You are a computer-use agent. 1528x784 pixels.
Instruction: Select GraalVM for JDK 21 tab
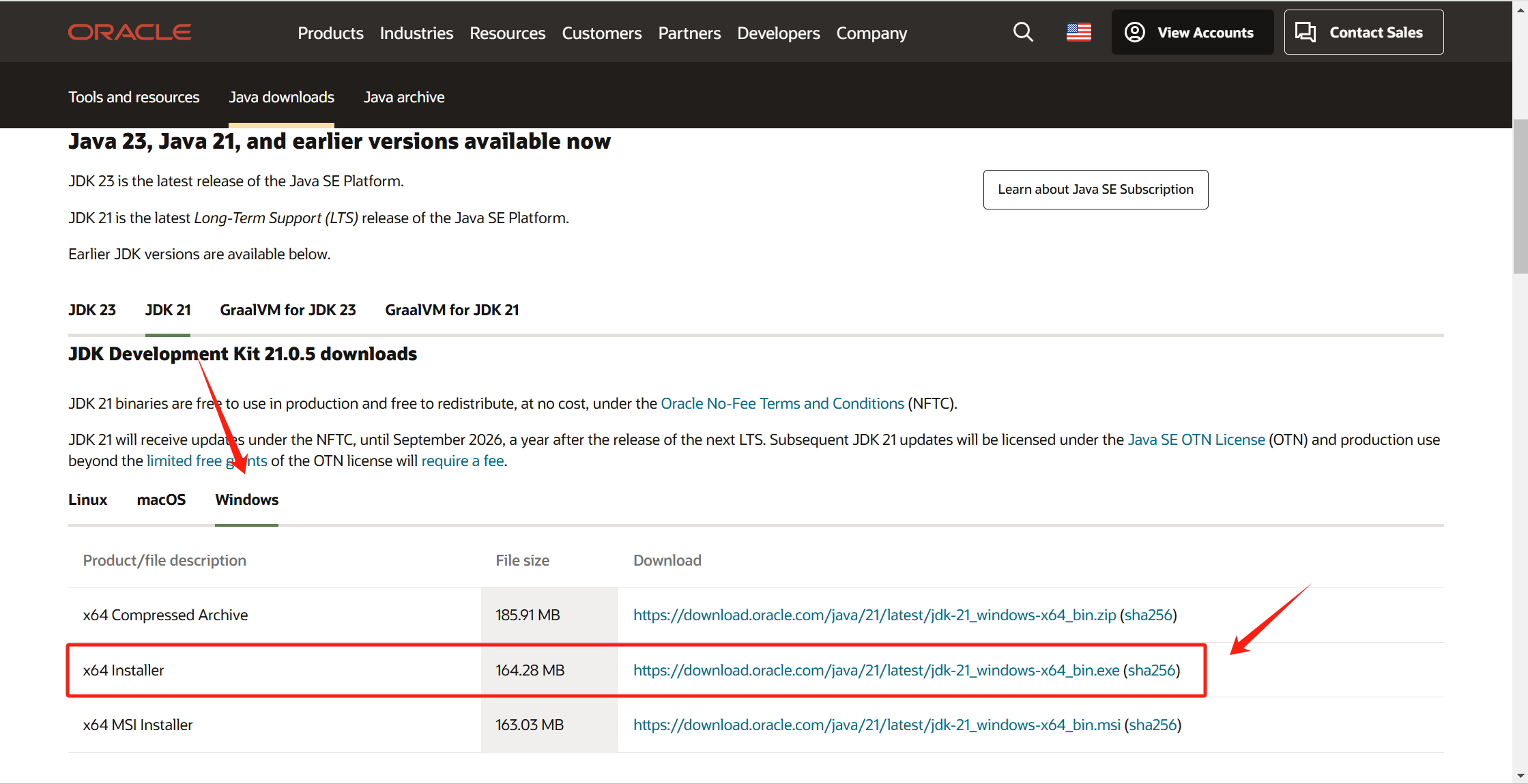coord(452,310)
